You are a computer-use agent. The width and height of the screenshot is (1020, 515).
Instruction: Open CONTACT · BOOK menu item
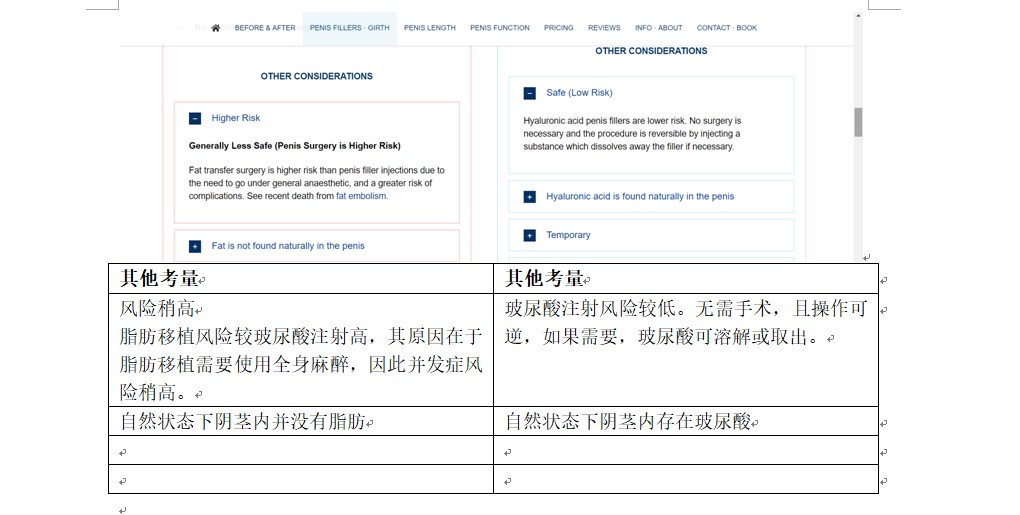pos(727,28)
